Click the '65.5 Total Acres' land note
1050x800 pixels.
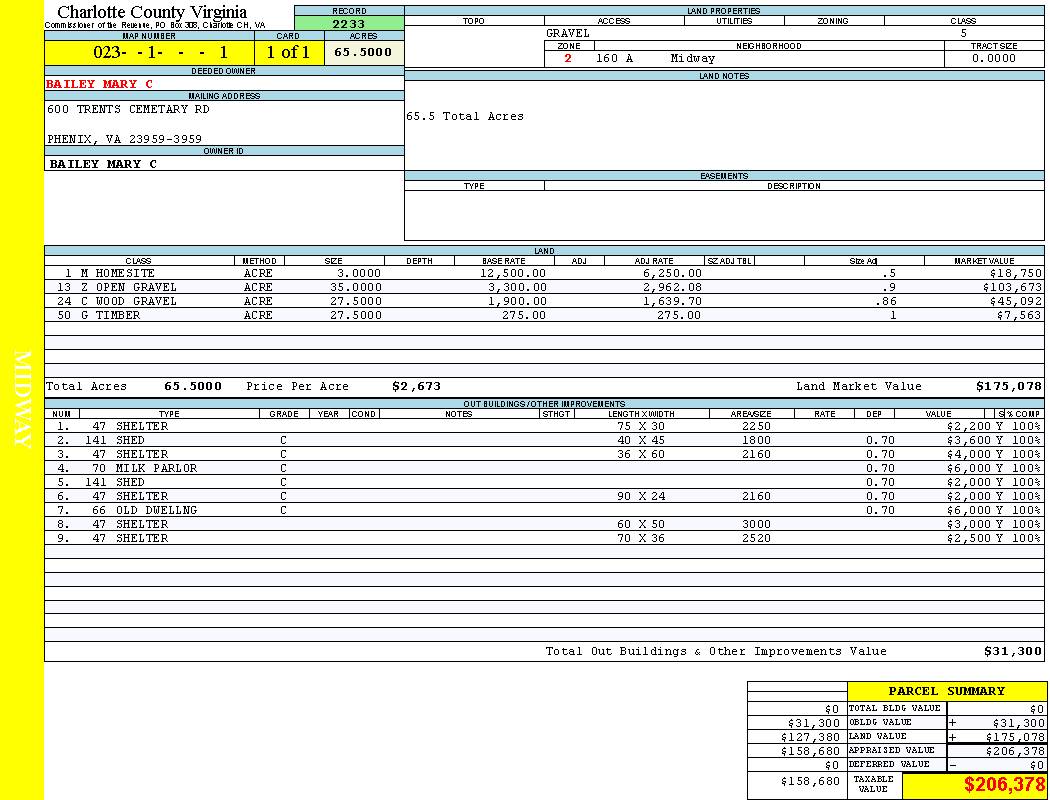click(465, 117)
